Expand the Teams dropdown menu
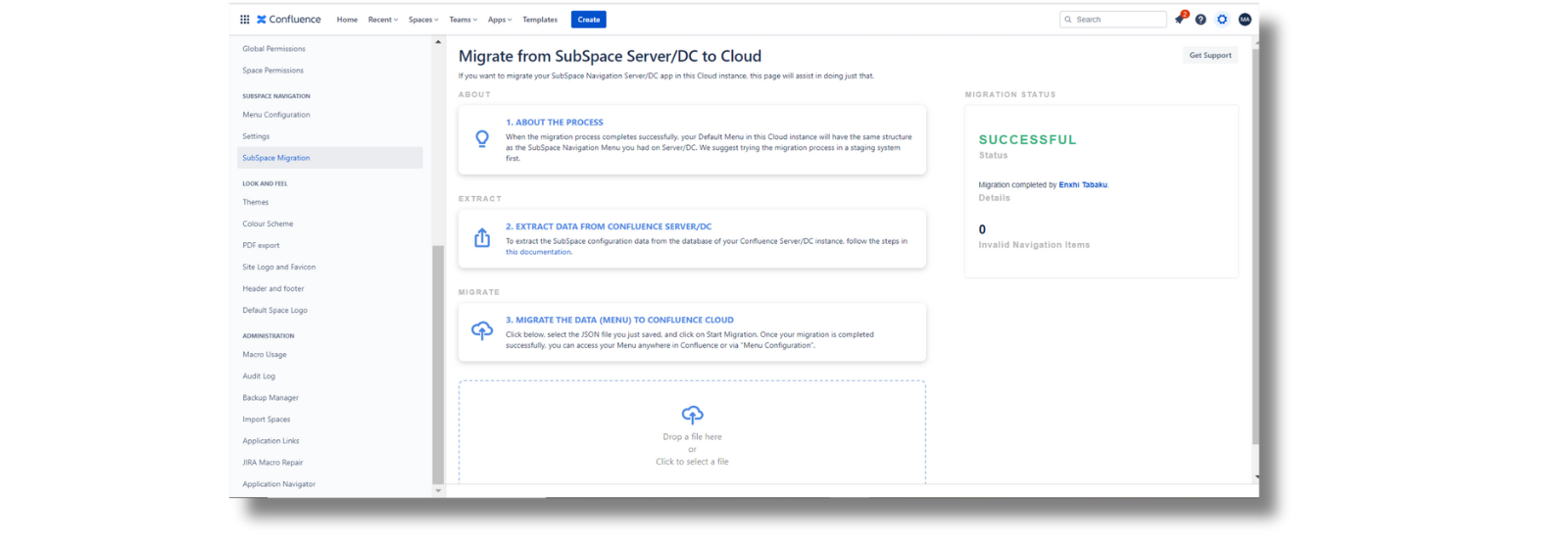This screenshot has height=548, width=1568. [x=464, y=20]
